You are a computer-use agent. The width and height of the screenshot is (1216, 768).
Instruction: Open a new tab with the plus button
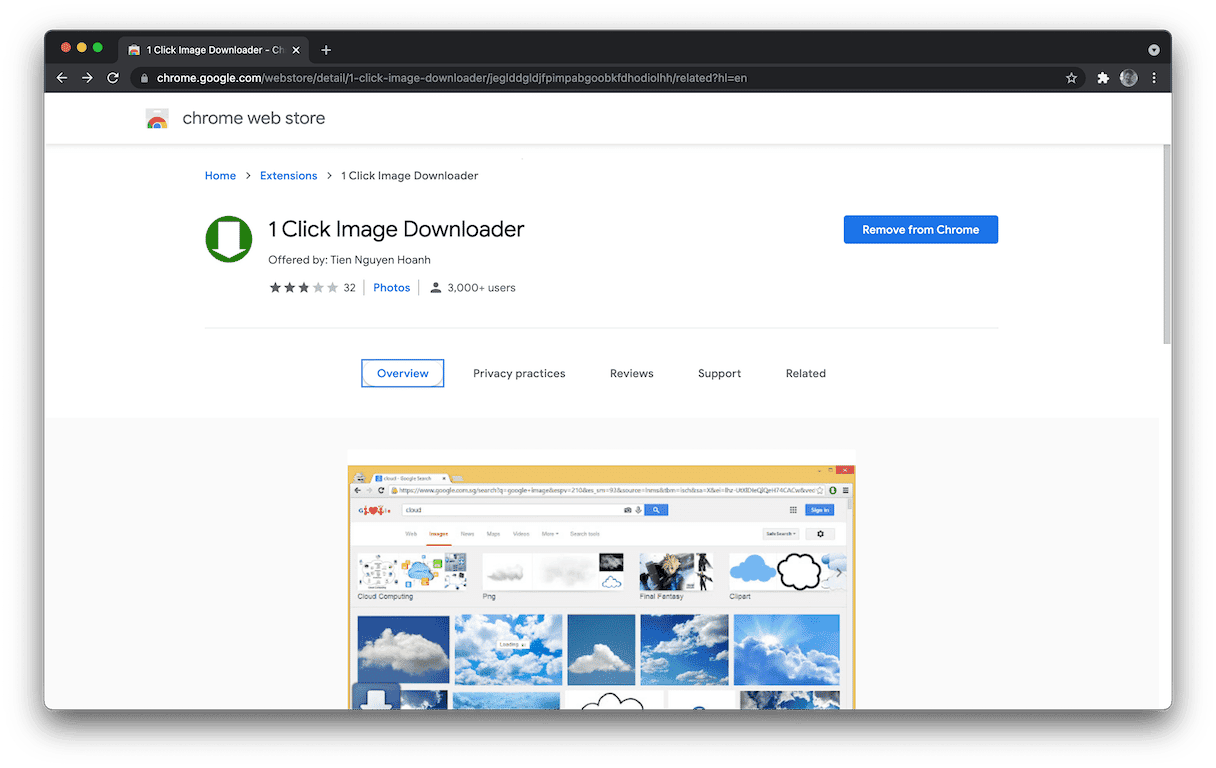(326, 50)
